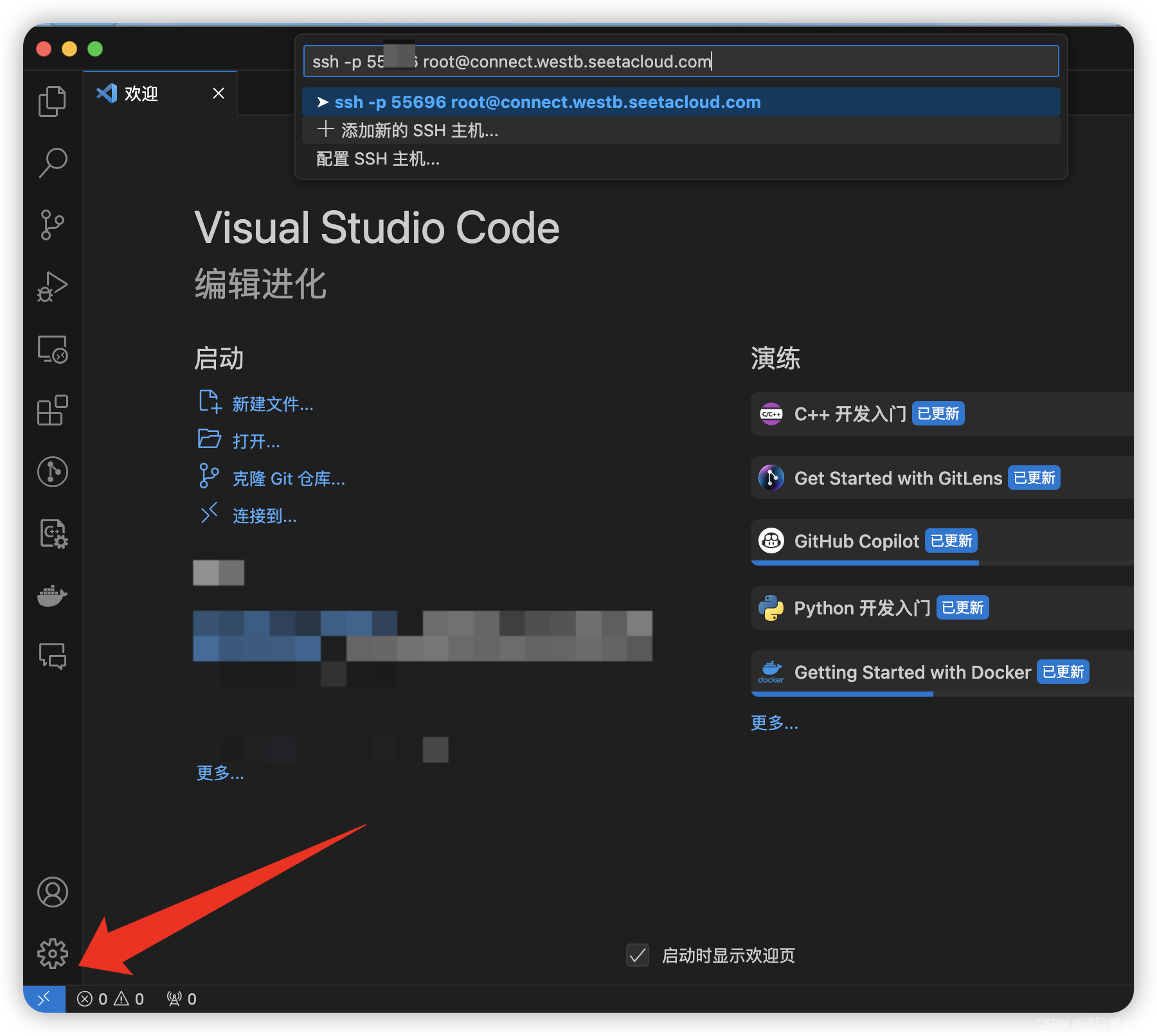Close the 欢迎 tab

219,93
